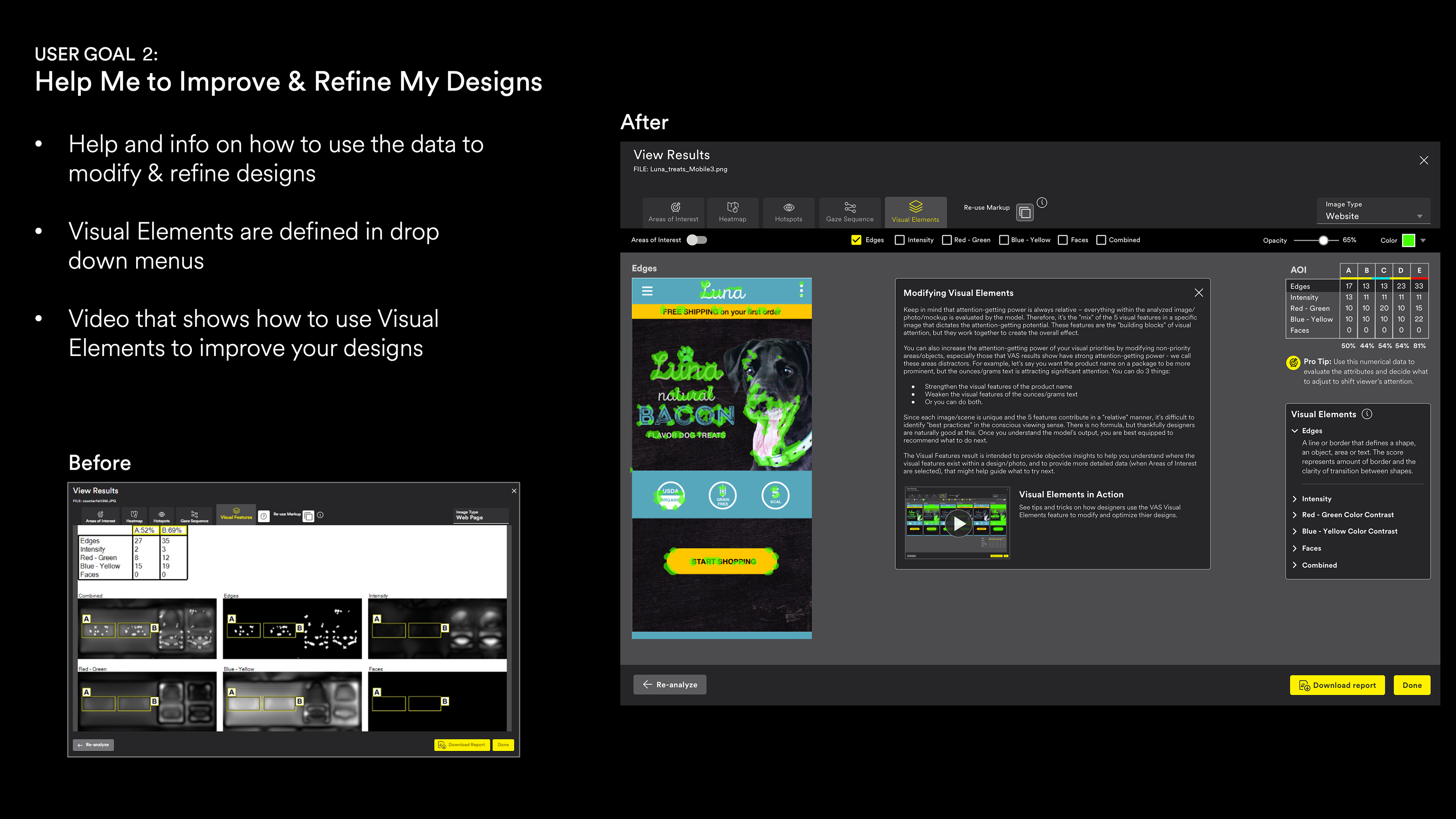Click the Re-use Markup copy icon

tap(1025, 212)
